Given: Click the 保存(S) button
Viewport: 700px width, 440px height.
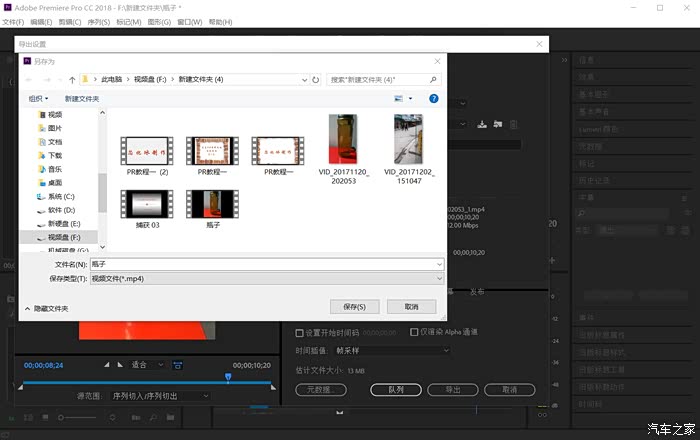Looking at the screenshot, I should pos(354,306).
